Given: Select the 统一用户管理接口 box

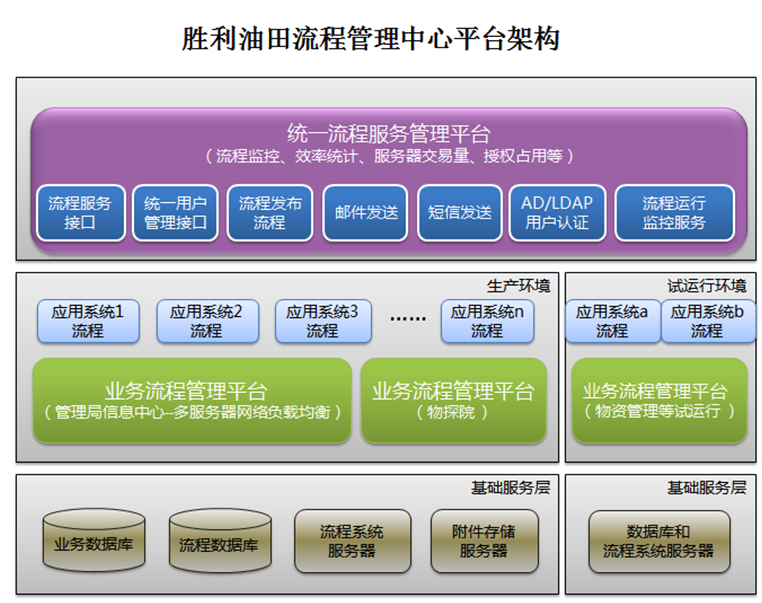Looking at the screenshot, I should click(175, 213).
